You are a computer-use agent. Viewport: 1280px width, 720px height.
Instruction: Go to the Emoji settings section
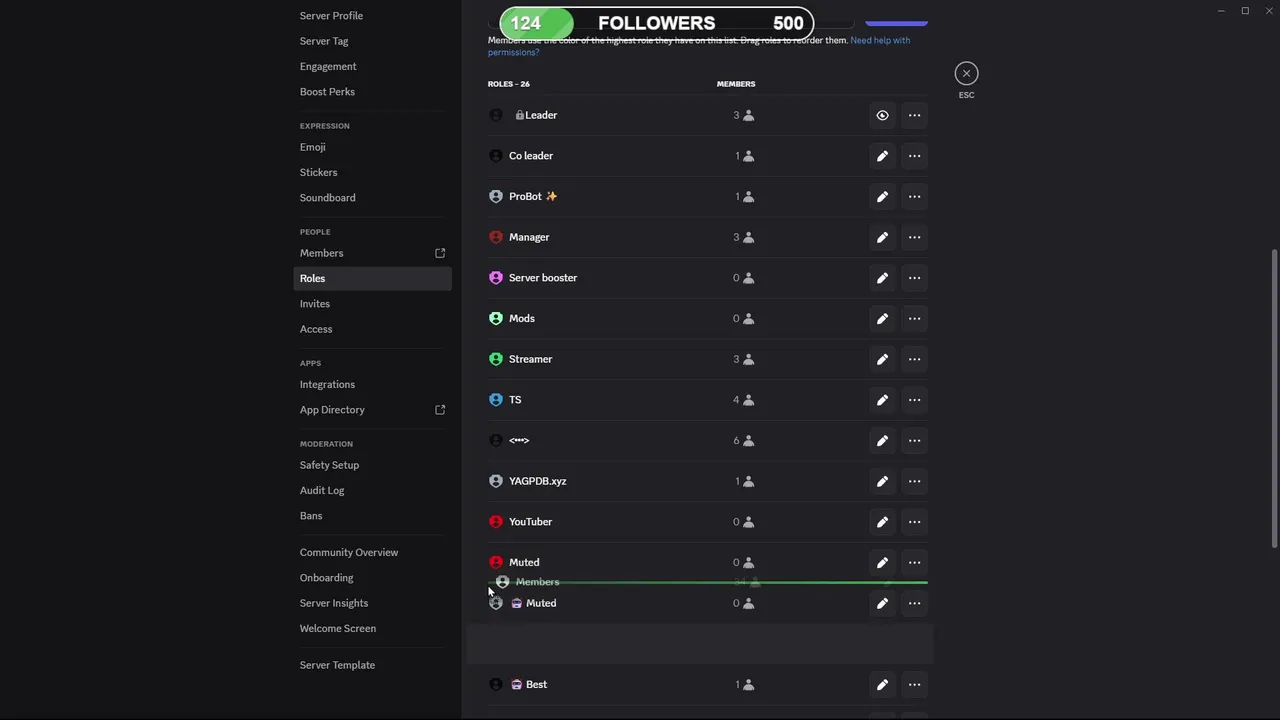click(x=312, y=147)
